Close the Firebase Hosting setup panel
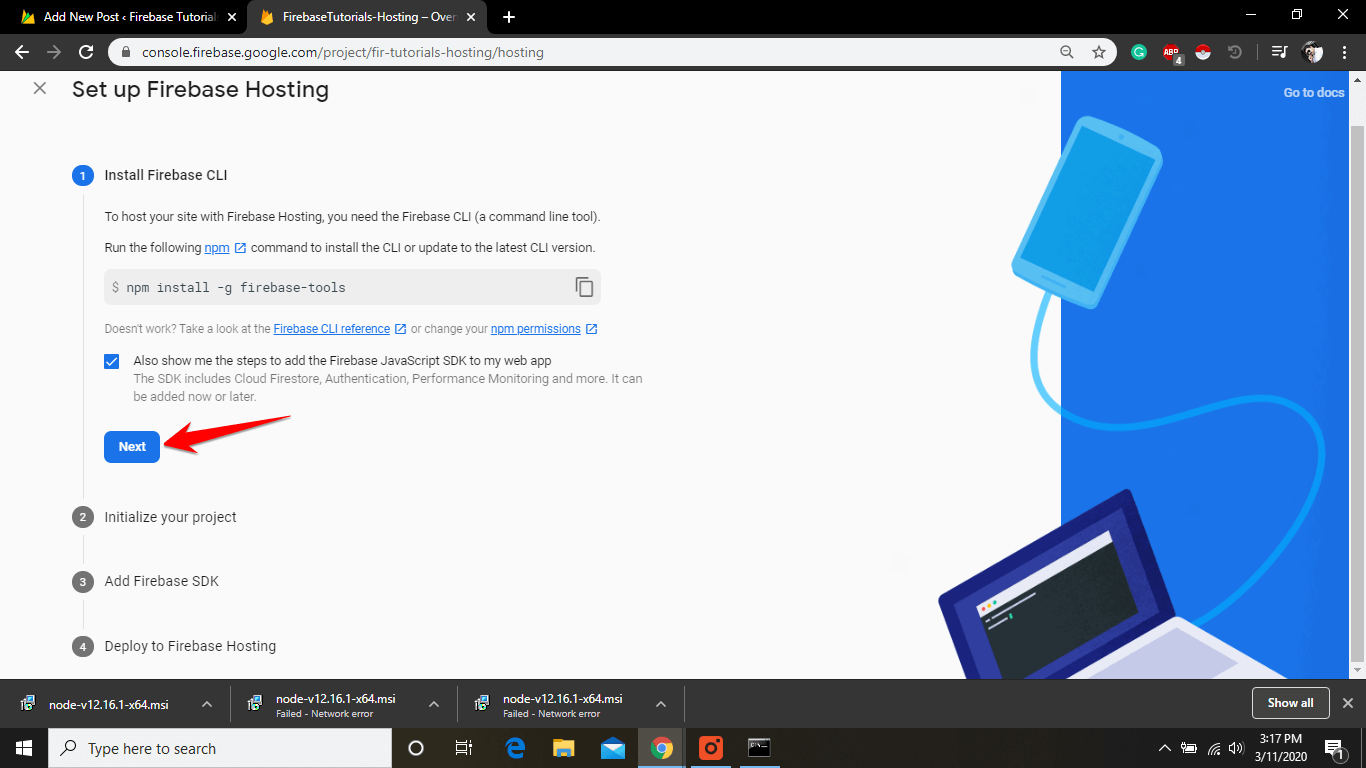 click(x=40, y=88)
